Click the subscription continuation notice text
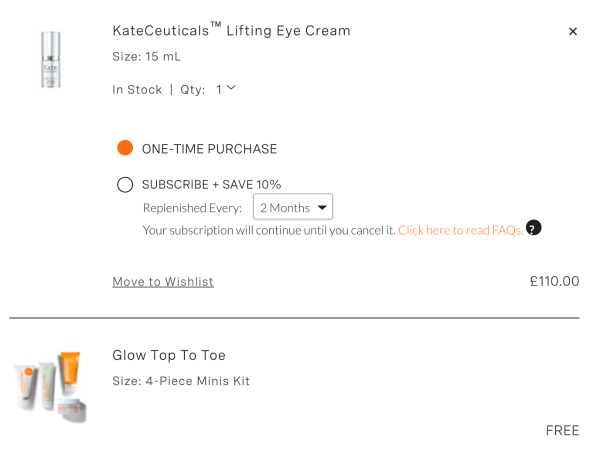The height and width of the screenshot is (467, 600). click(269, 230)
